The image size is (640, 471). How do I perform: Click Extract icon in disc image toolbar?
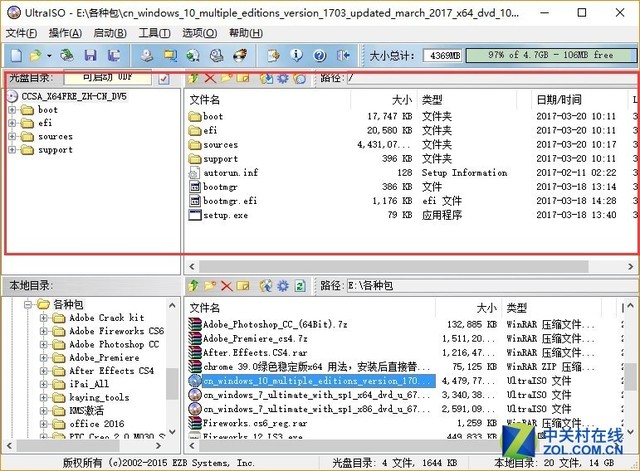(x=266, y=78)
